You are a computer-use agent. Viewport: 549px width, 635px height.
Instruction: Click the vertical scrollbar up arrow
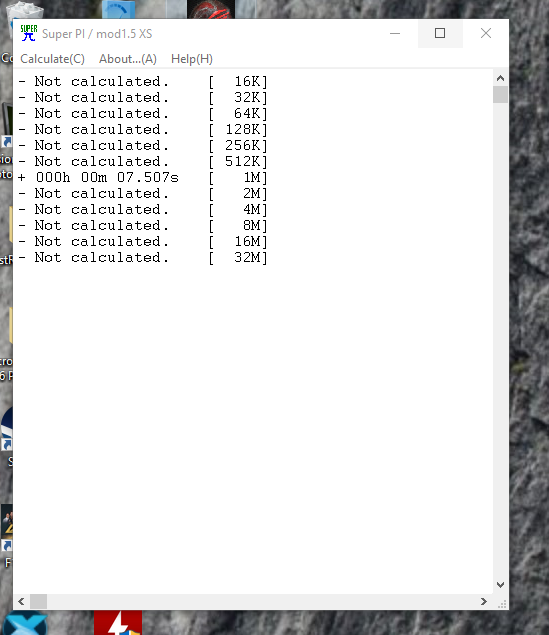tap(500, 78)
